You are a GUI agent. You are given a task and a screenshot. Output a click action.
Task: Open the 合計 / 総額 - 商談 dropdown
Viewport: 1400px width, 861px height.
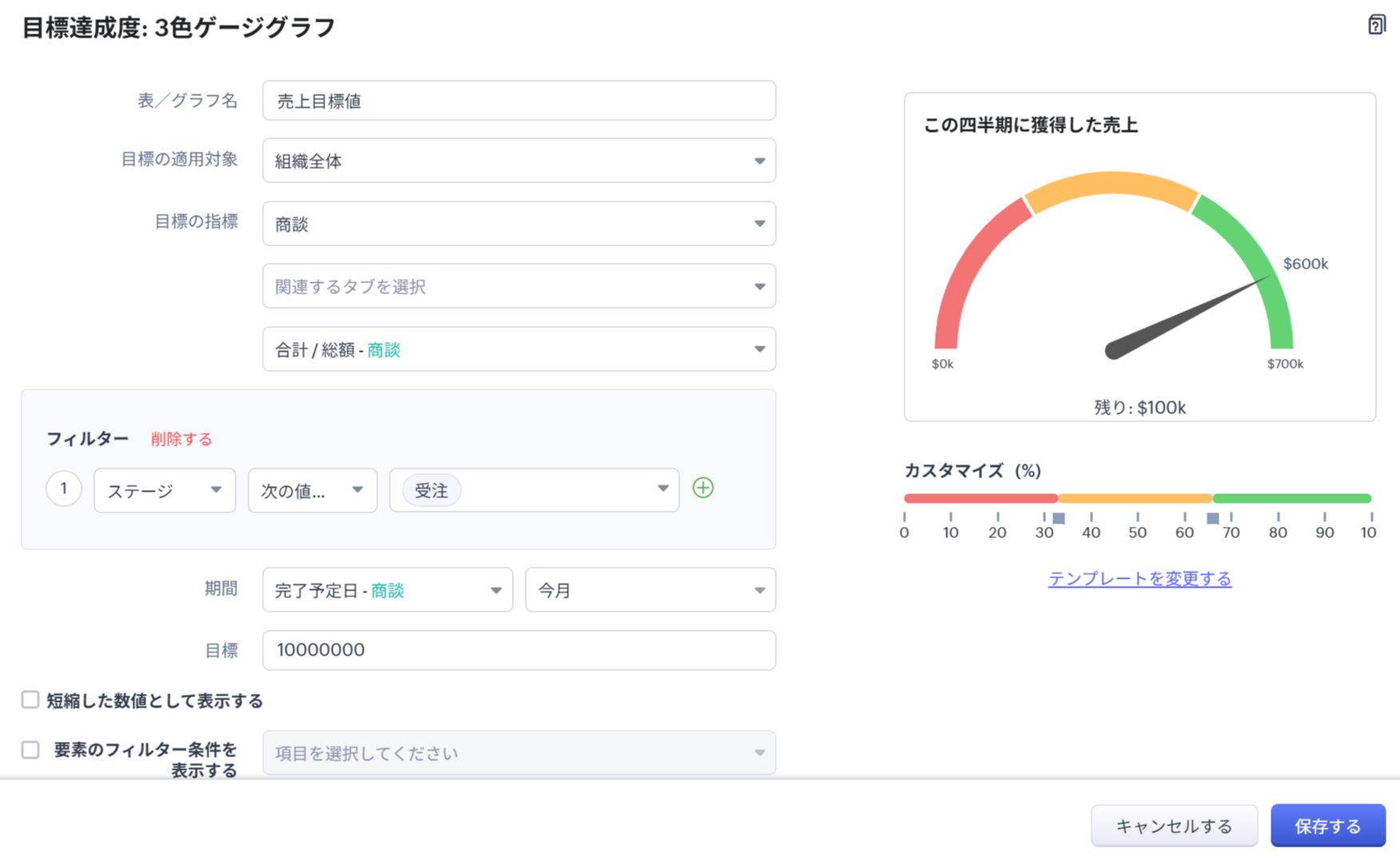[x=519, y=349]
